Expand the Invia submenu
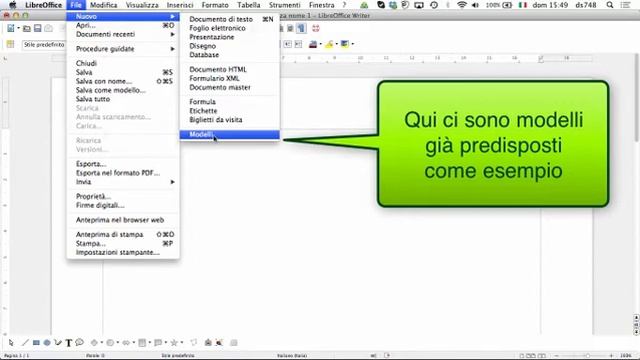The width and height of the screenshot is (640, 360). tap(123, 182)
